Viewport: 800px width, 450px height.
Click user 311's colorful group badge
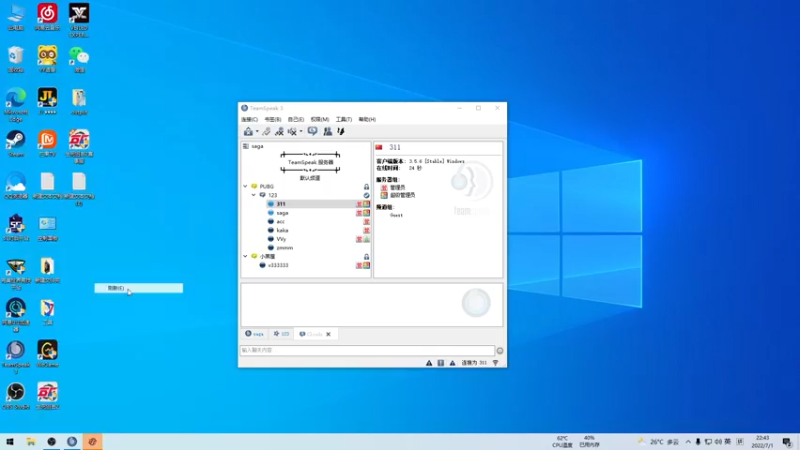point(366,204)
